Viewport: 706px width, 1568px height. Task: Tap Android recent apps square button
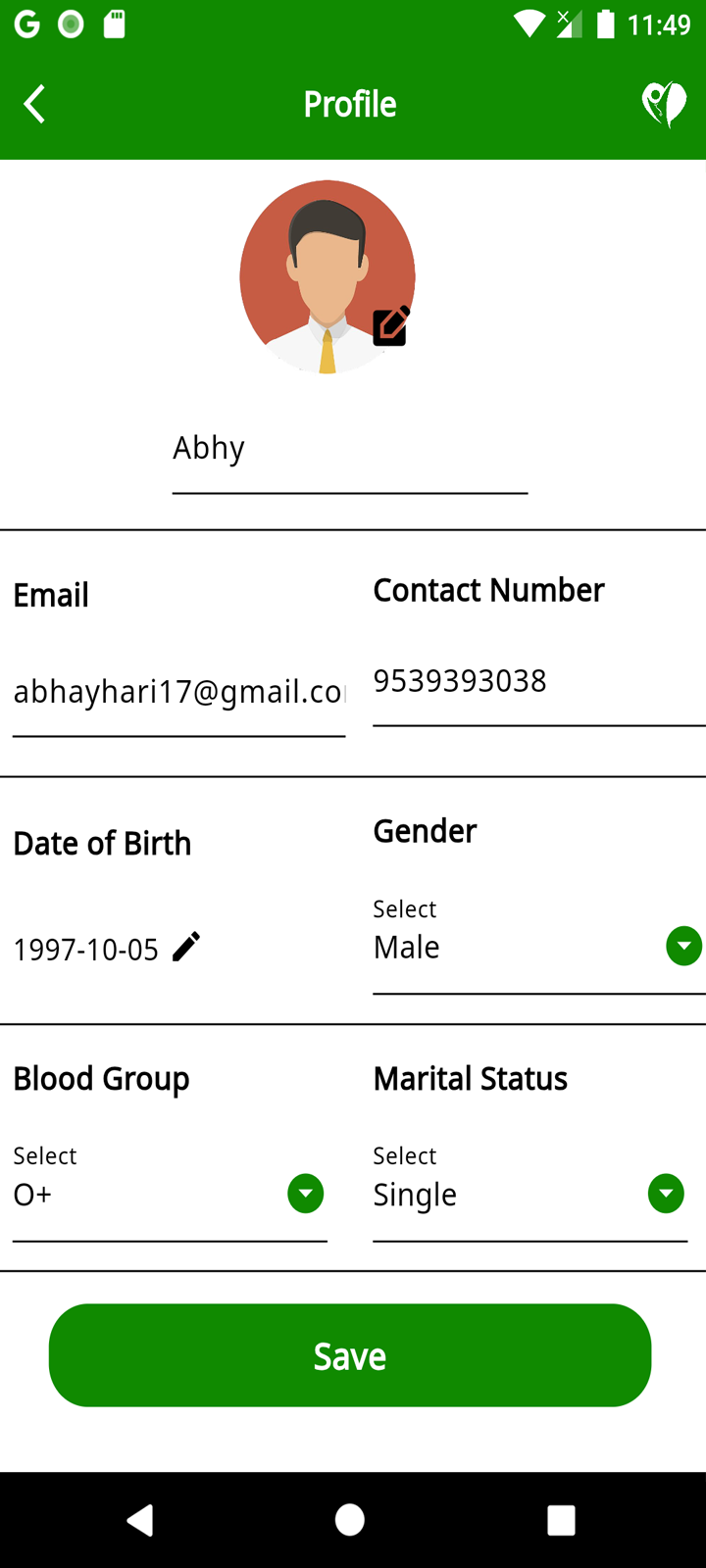tap(561, 1520)
